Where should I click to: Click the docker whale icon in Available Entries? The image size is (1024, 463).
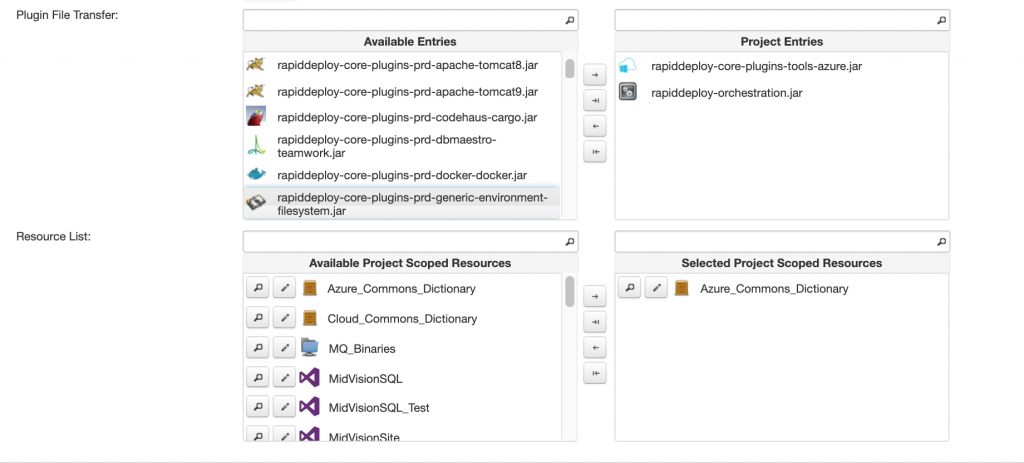coord(256,175)
